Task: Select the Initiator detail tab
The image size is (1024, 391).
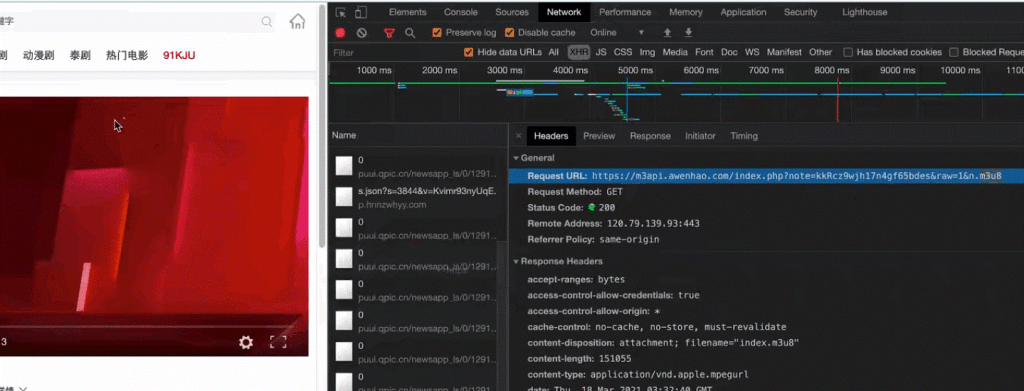Action: click(700, 136)
